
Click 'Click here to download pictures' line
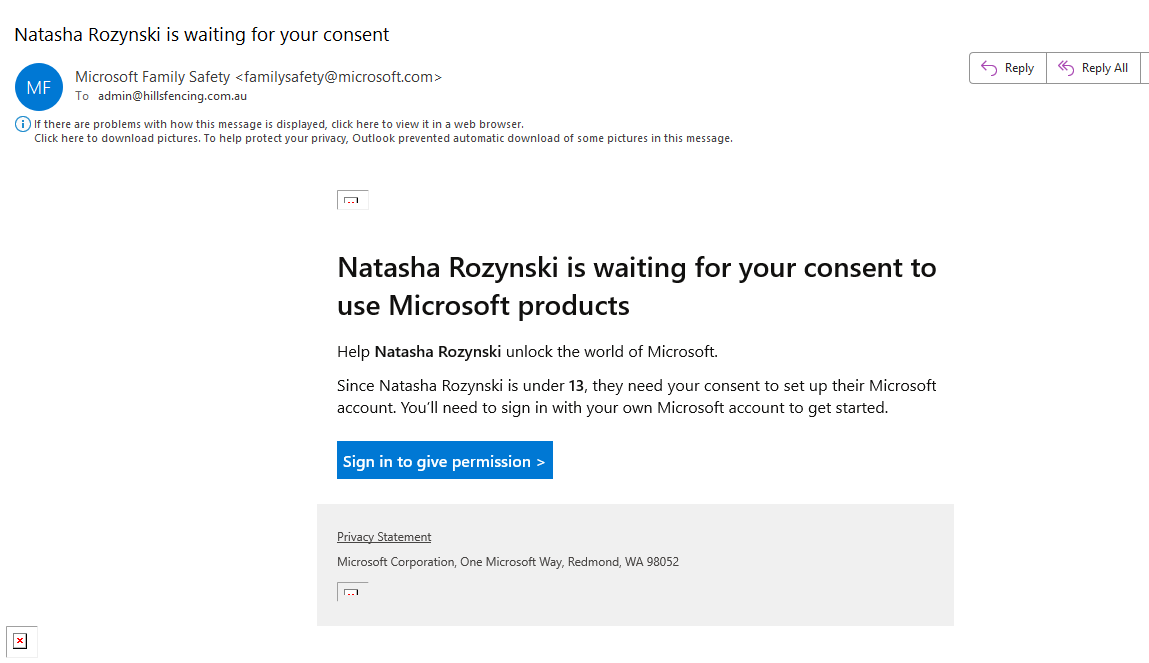click(383, 138)
